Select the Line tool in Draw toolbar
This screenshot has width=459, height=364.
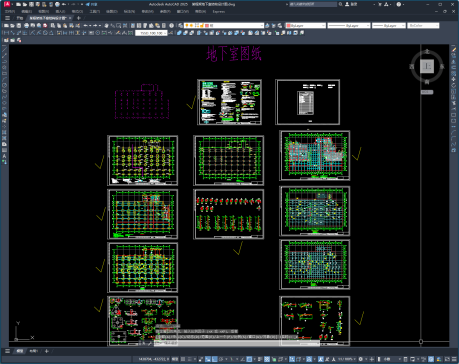(4, 50)
